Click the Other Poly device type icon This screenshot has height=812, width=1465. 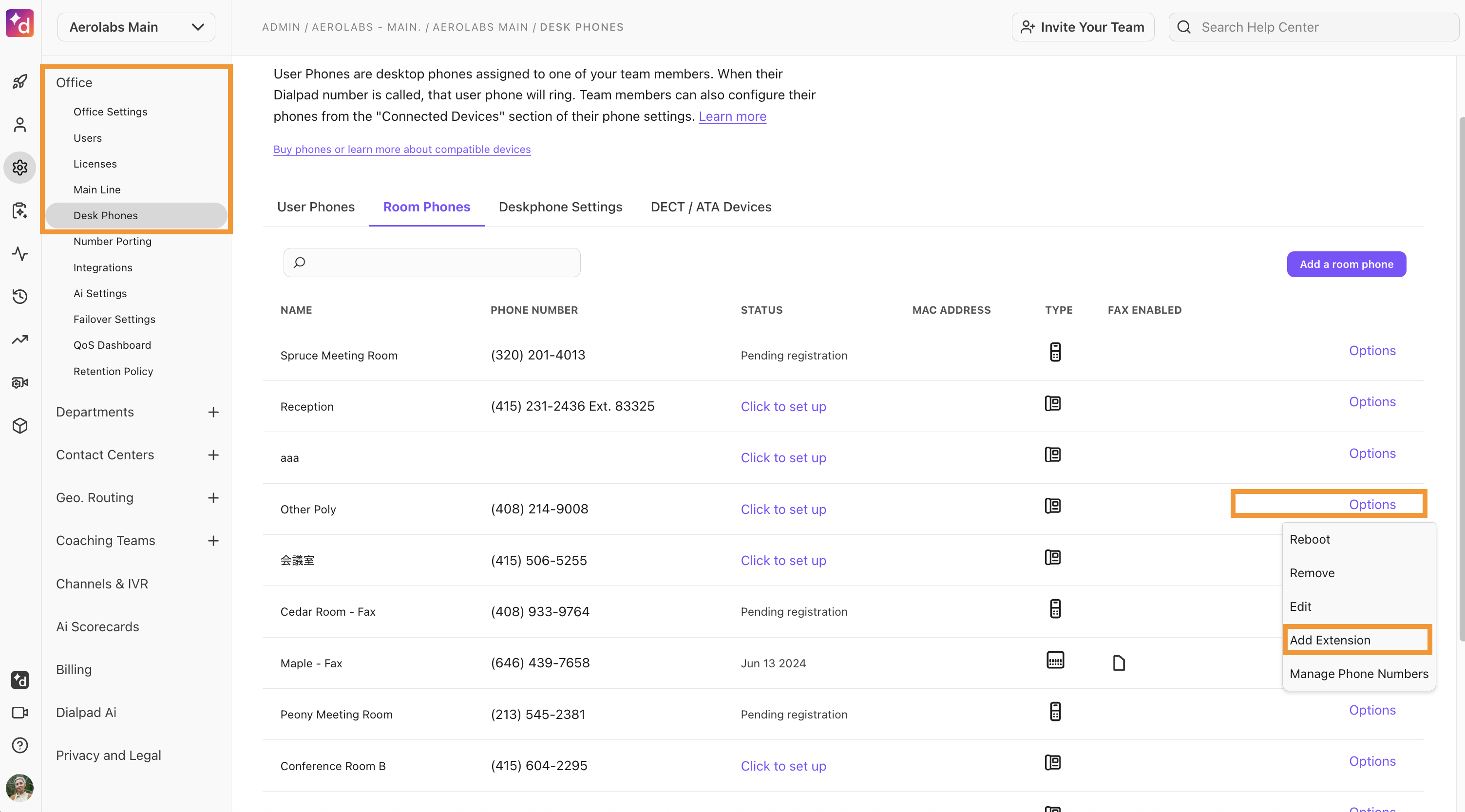click(x=1053, y=506)
